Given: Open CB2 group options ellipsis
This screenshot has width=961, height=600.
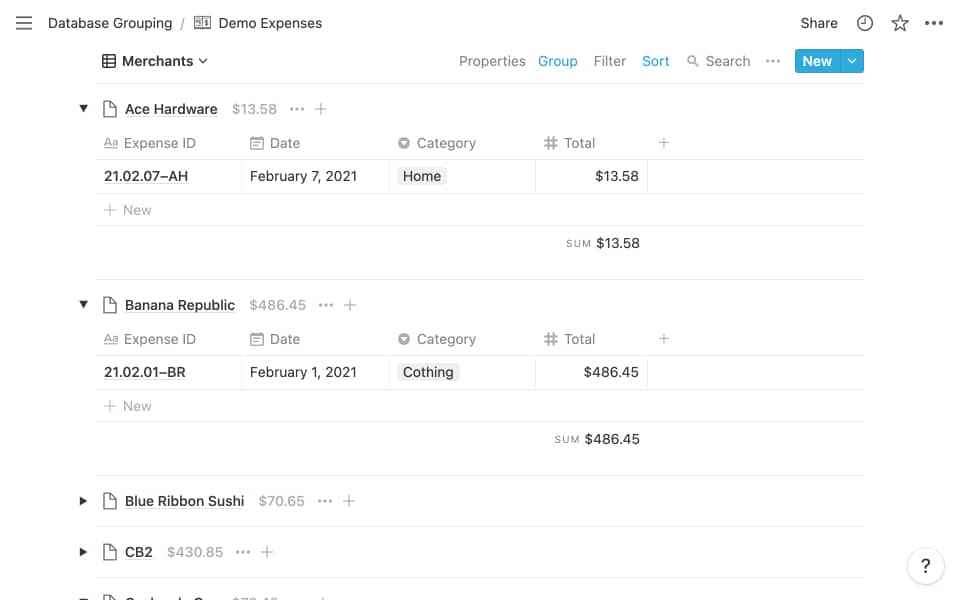Looking at the screenshot, I should (243, 552).
